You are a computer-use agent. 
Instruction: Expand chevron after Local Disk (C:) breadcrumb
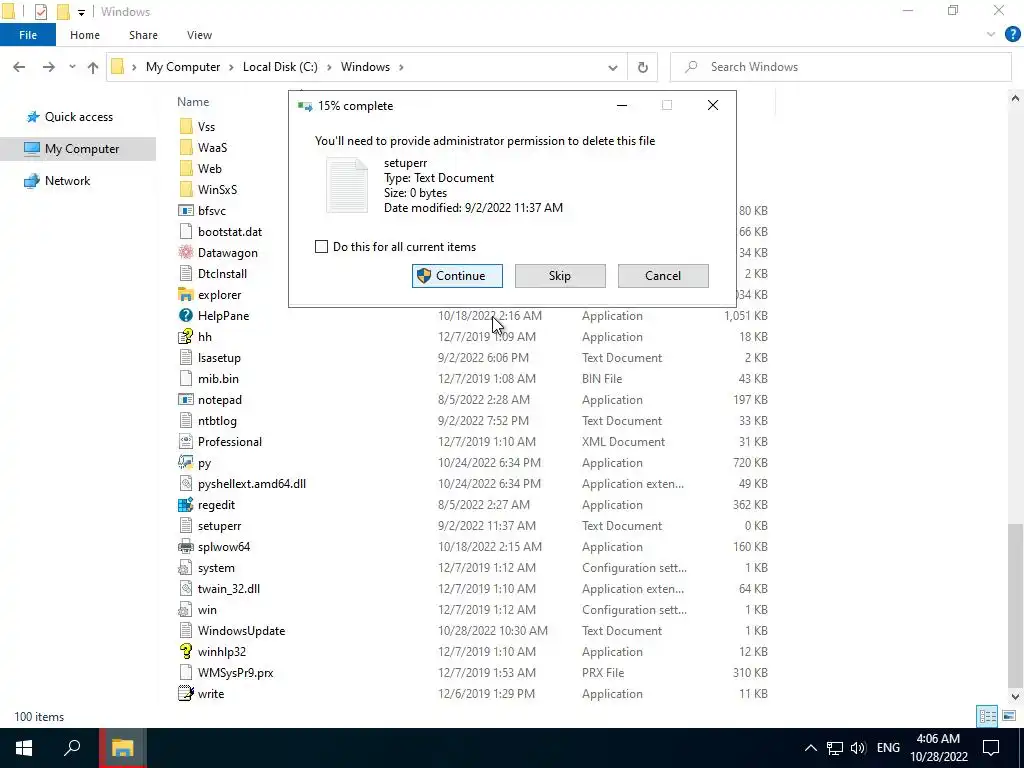coord(328,67)
